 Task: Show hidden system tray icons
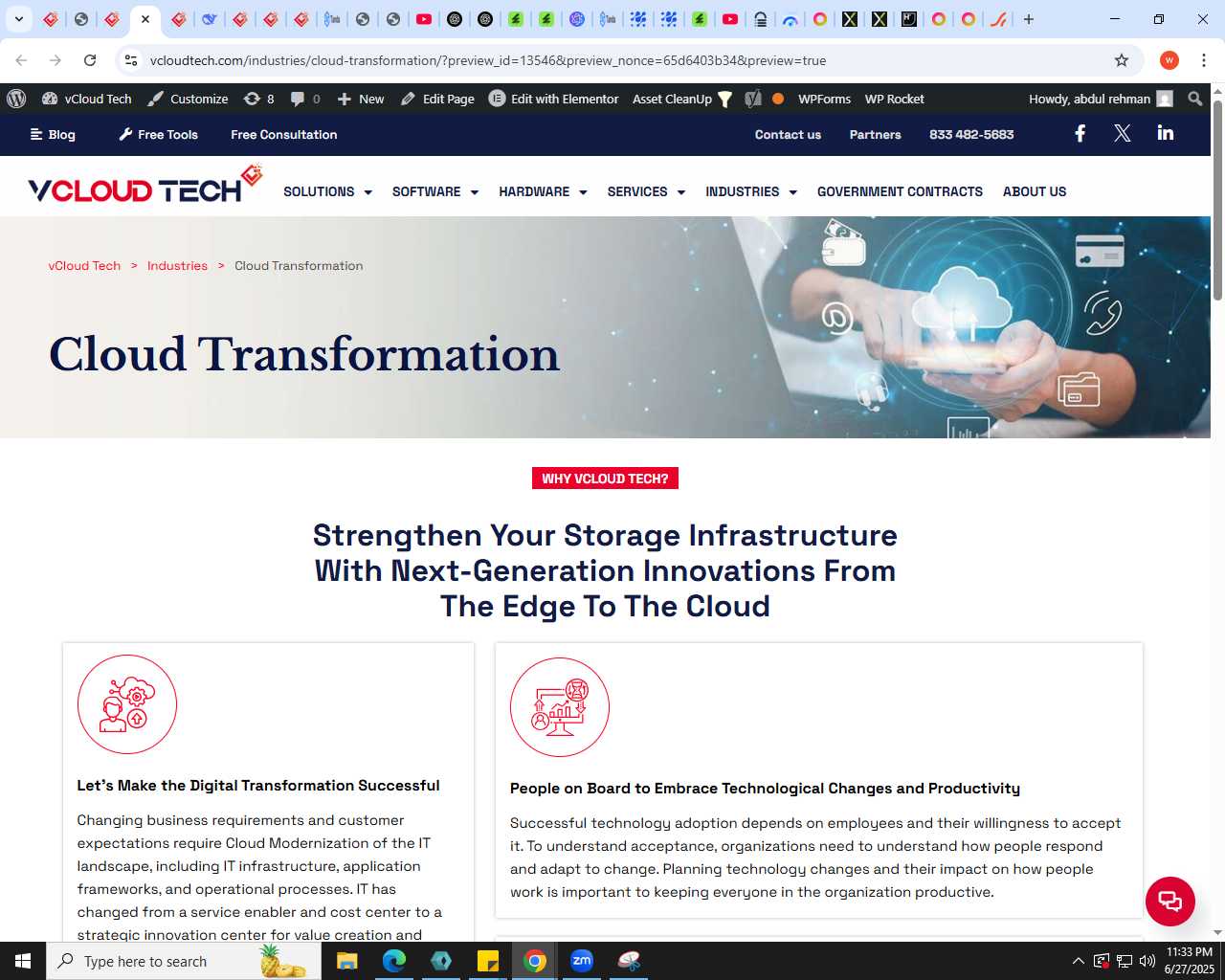pos(1079,961)
